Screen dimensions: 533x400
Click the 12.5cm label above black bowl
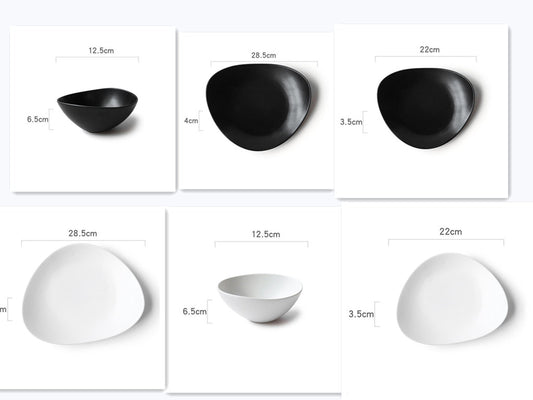click(101, 51)
